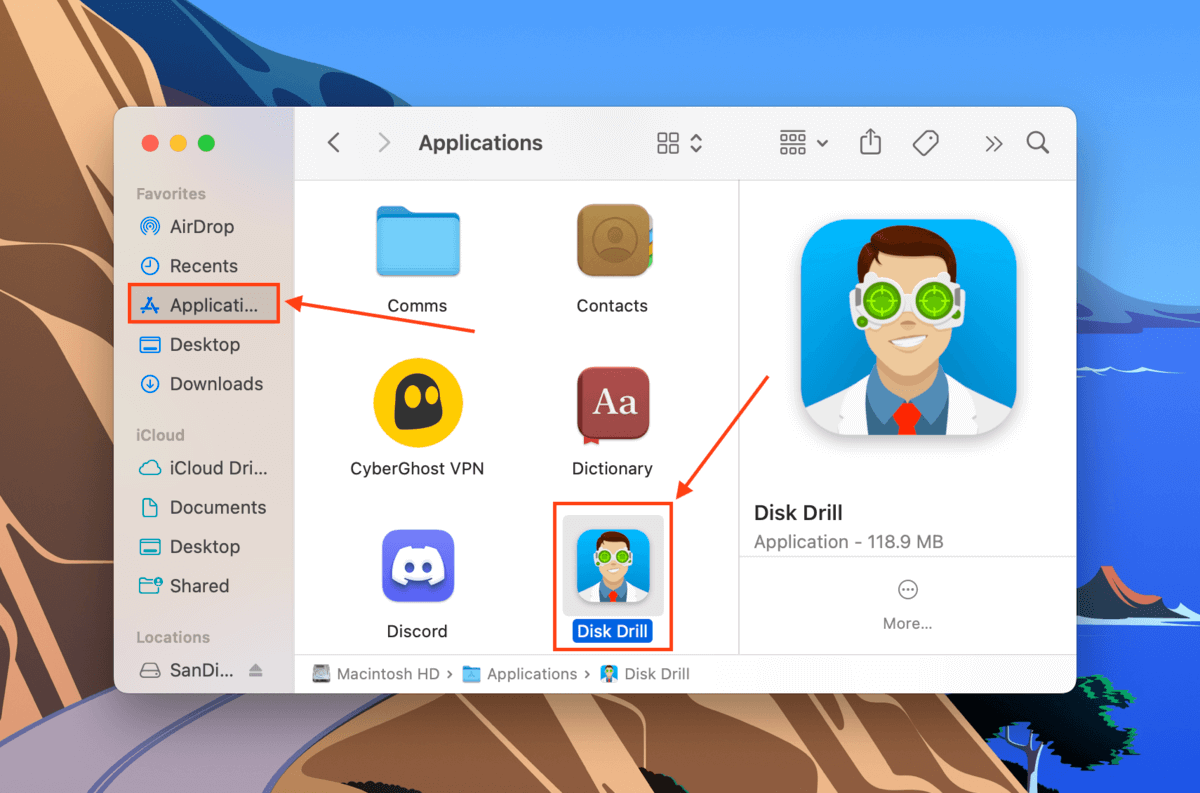Viewport: 1200px width, 793px height.
Task: Select the Disk Drill app icon
Action: [613, 566]
